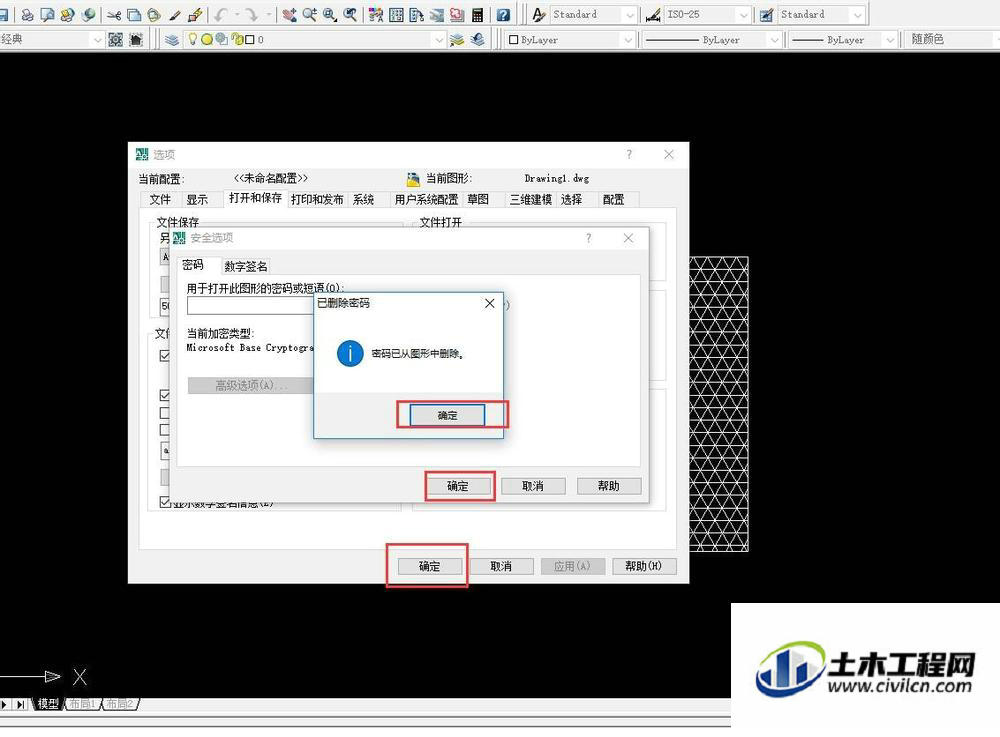The width and height of the screenshot is (1000, 737).
Task: Click the Copy toolbar icon
Action: [x=134, y=15]
